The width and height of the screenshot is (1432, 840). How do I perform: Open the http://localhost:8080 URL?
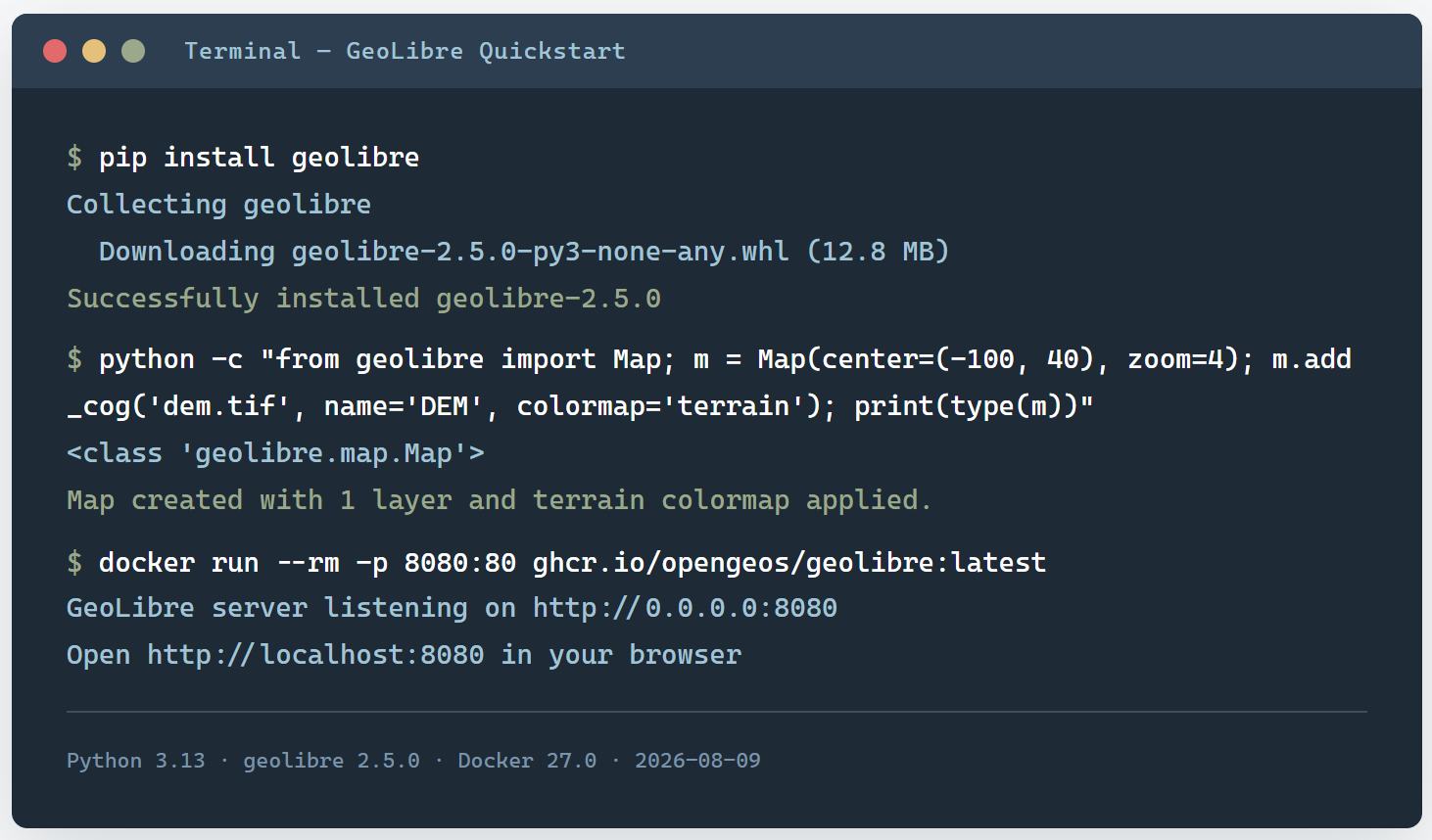pos(315,655)
